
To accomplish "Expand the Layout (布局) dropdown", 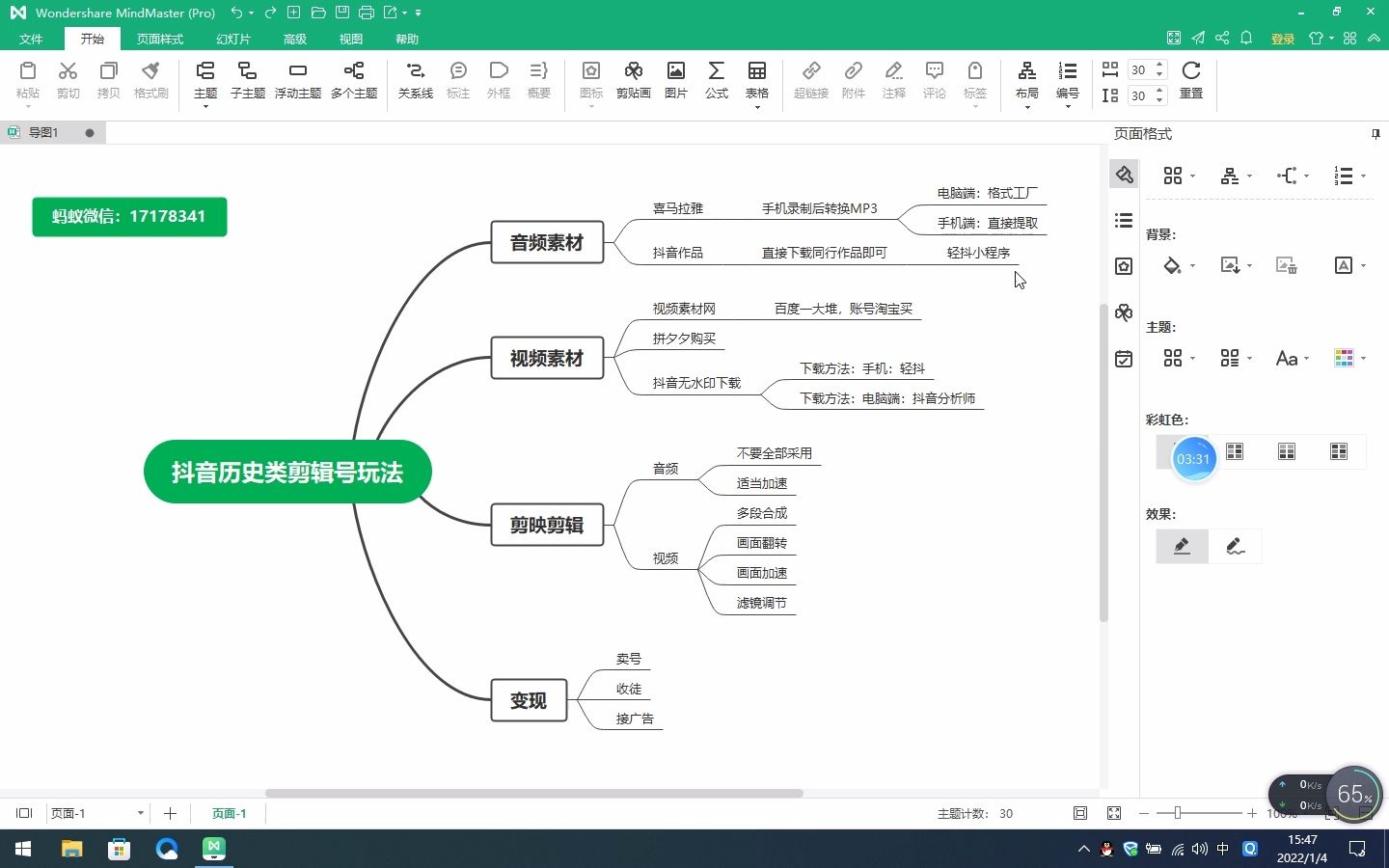I will [1027, 106].
